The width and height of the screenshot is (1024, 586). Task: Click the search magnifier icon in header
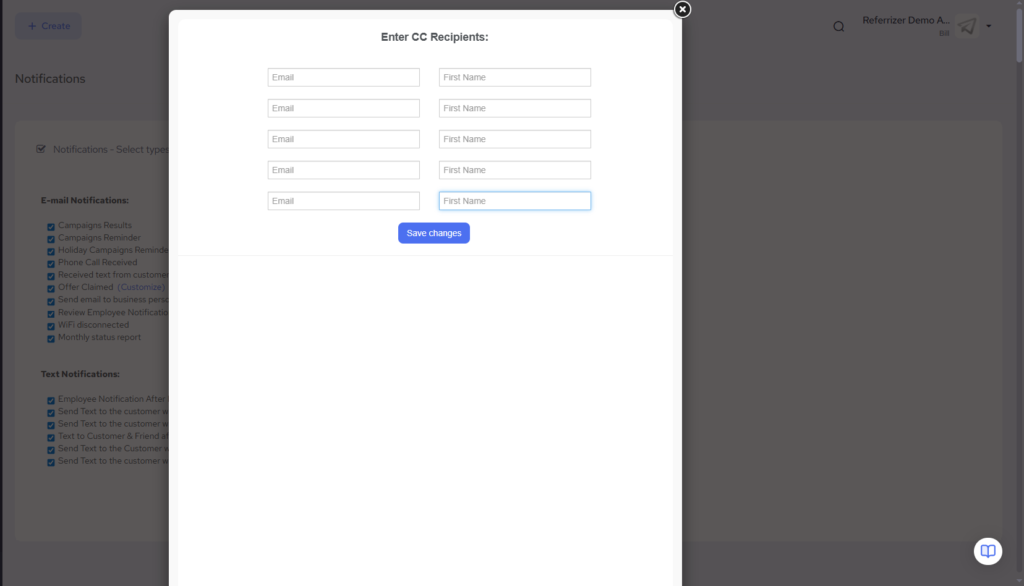click(x=839, y=26)
